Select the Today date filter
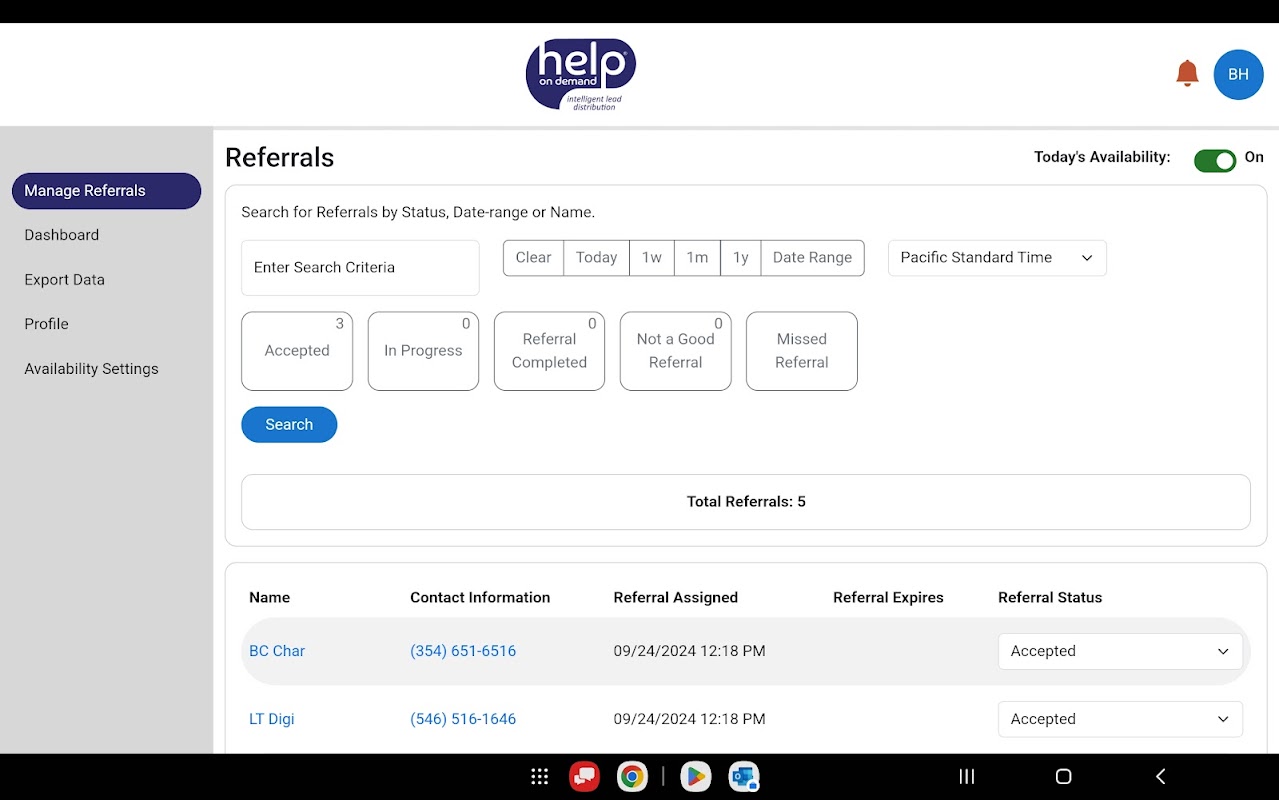 tap(597, 258)
